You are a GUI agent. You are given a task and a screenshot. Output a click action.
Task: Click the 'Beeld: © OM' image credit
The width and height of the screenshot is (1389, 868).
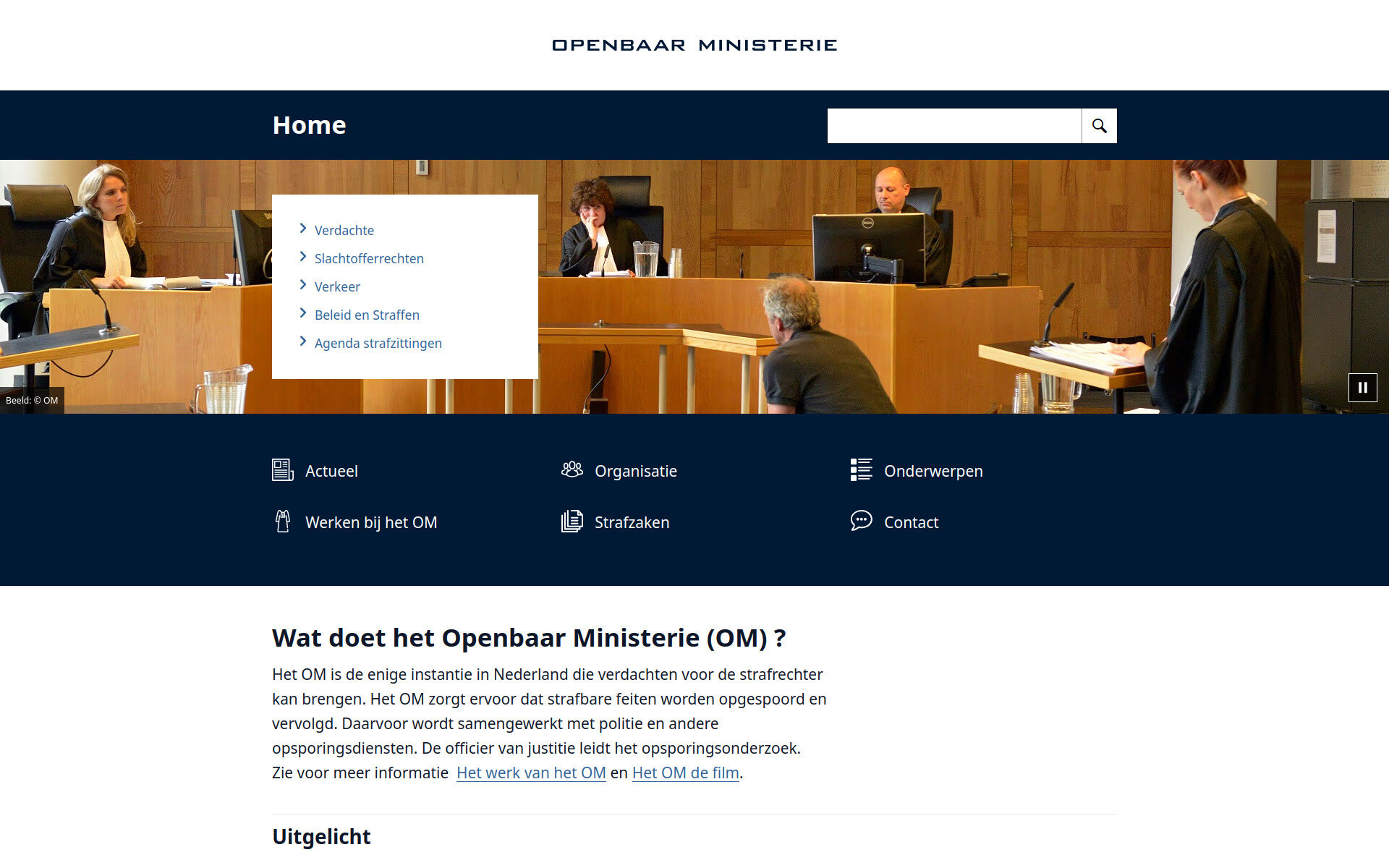coord(32,400)
